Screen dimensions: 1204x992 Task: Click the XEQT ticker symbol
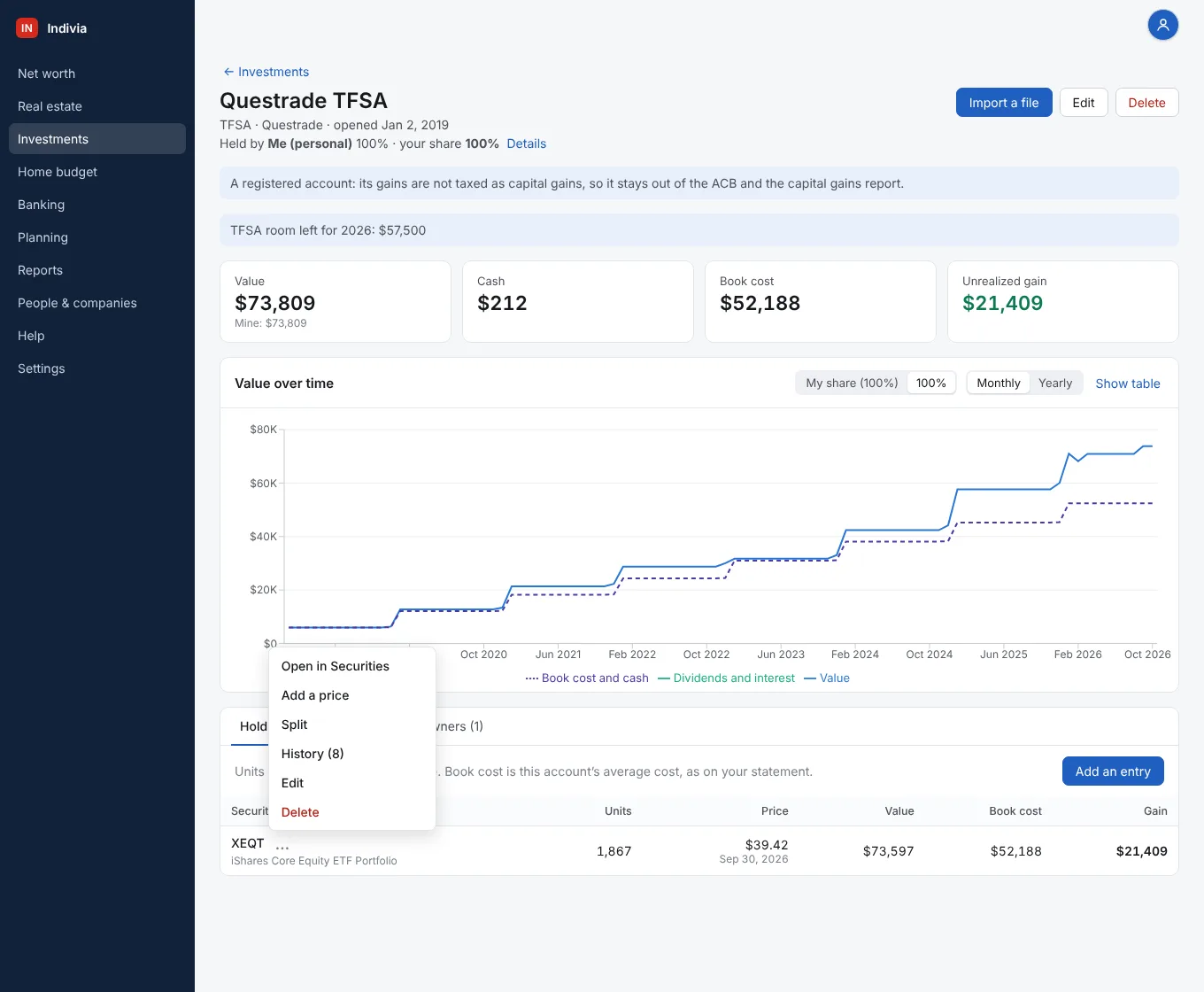point(248,843)
